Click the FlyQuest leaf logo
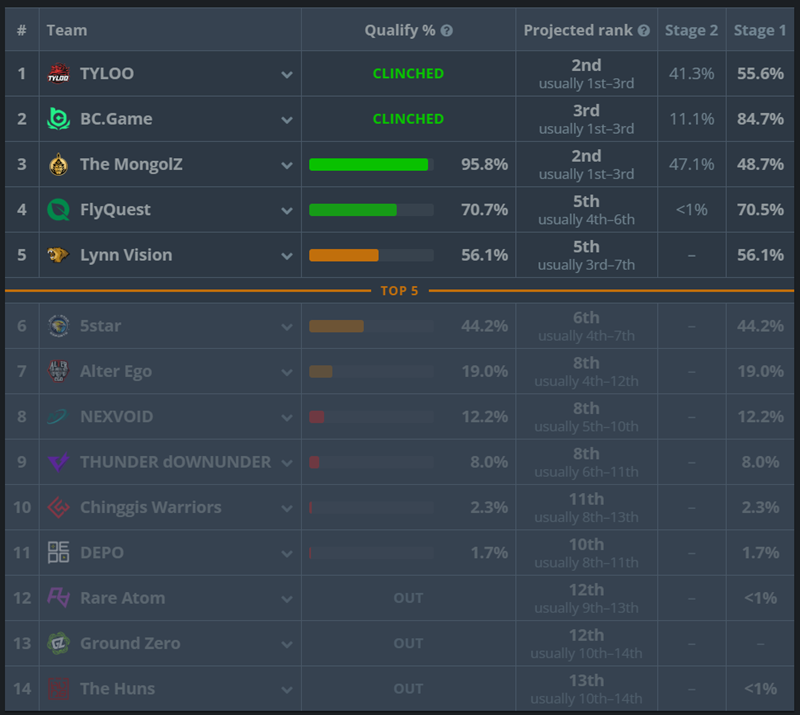 (58, 210)
